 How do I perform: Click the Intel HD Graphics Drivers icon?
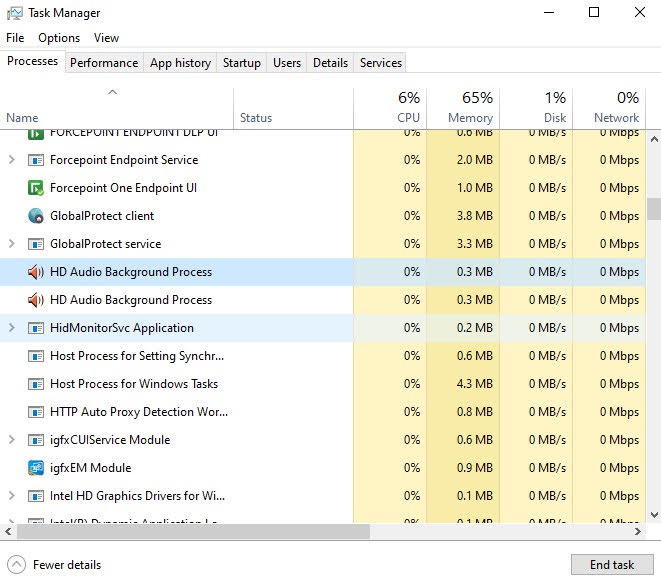pyautogui.click(x=36, y=496)
